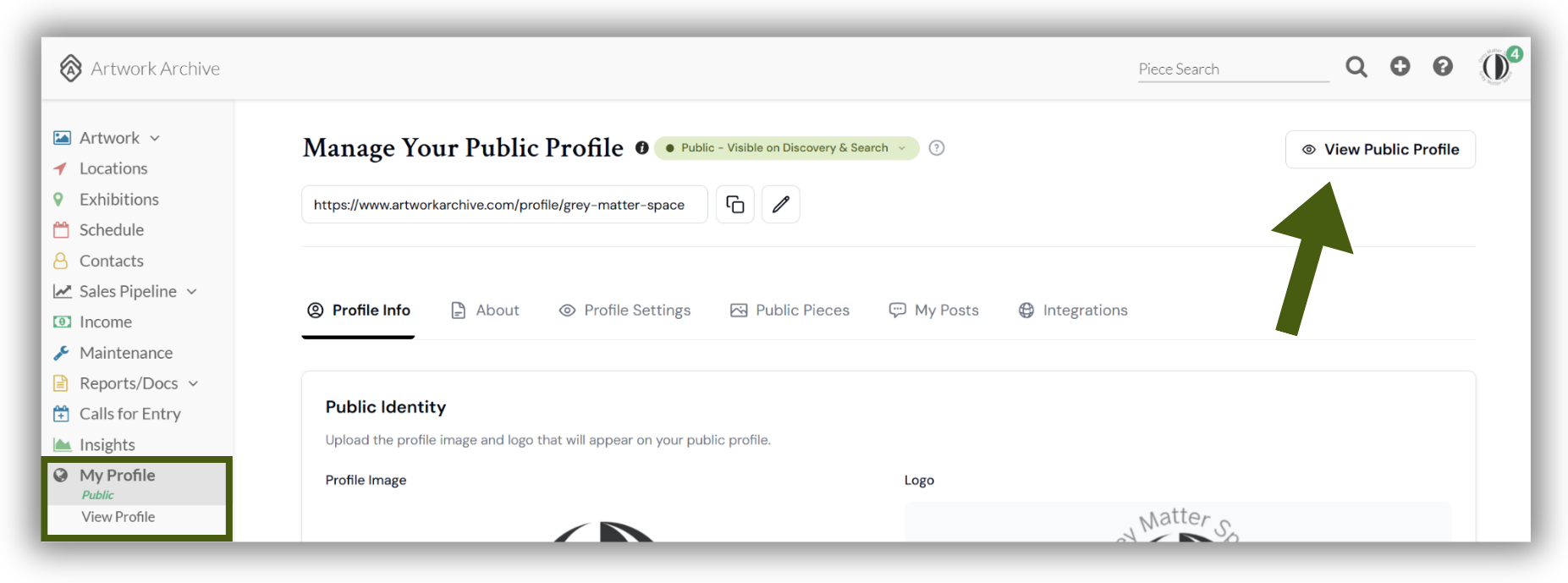The image size is (1568, 583).
Task: Click the info icon beside page title
Action: [x=642, y=148]
